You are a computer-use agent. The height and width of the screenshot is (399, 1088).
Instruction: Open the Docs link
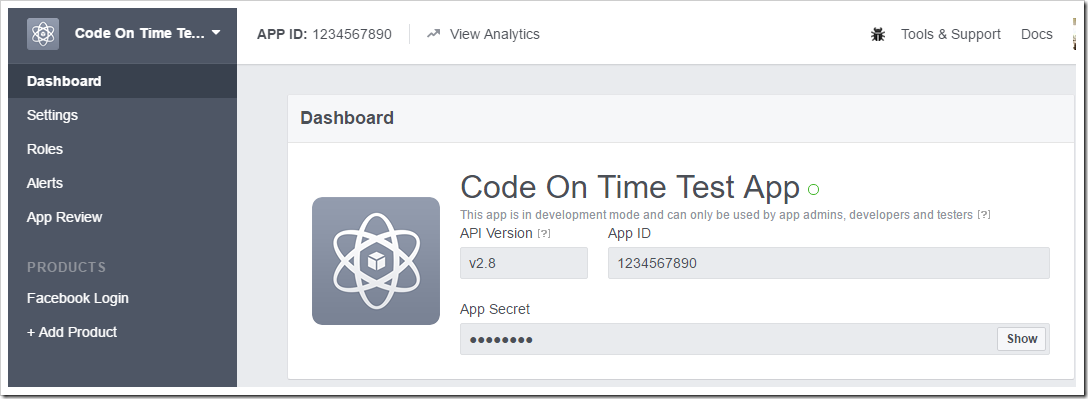(x=1037, y=34)
